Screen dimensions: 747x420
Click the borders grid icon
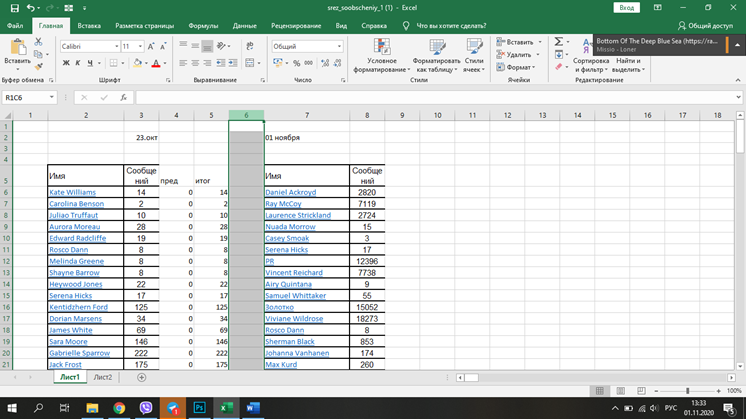pos(113,63)
